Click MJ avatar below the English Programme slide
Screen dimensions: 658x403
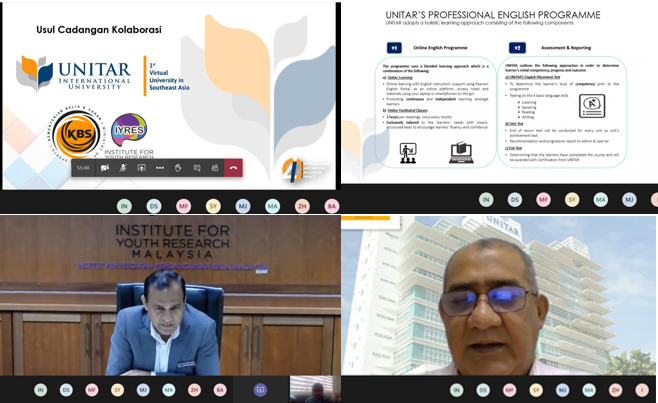pos(629,200)
